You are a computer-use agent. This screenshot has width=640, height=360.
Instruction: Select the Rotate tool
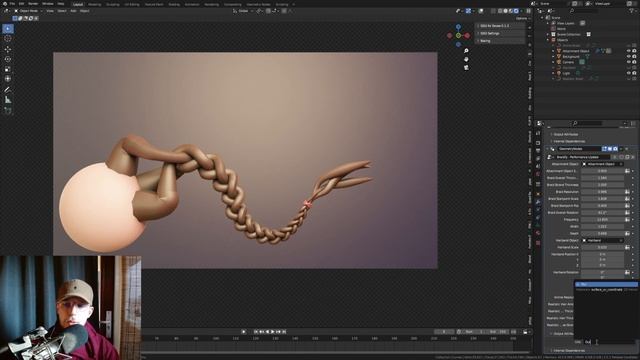(8, 59)
